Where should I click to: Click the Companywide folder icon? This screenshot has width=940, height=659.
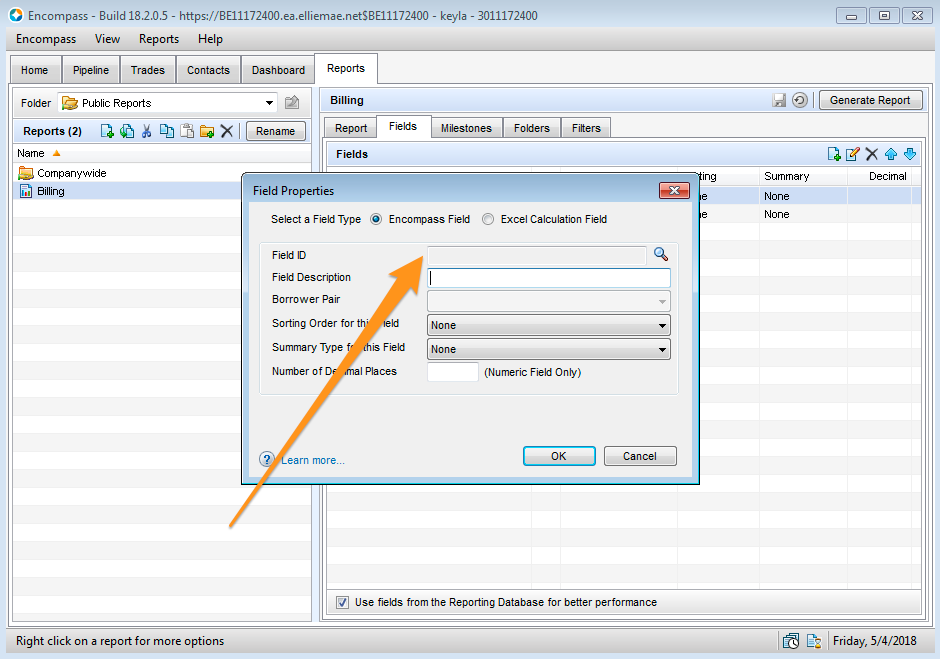click(26, 173)
